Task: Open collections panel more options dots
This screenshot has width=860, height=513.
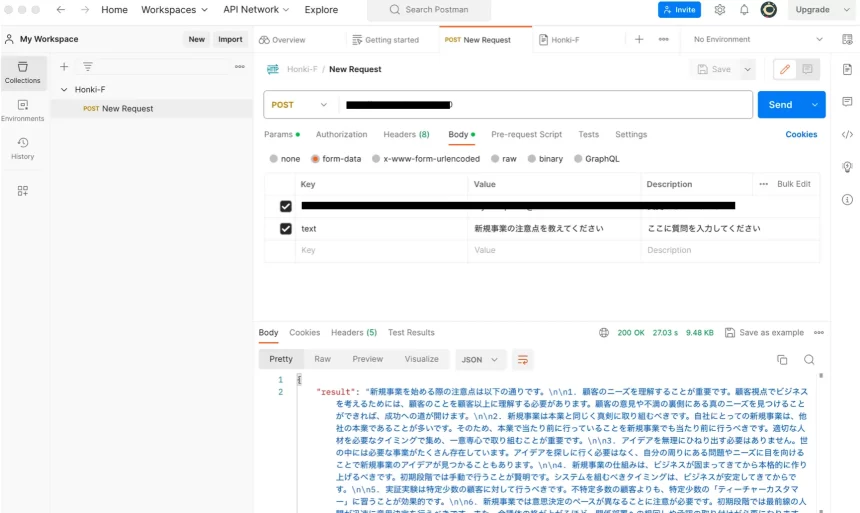Action: pos(240,66)
